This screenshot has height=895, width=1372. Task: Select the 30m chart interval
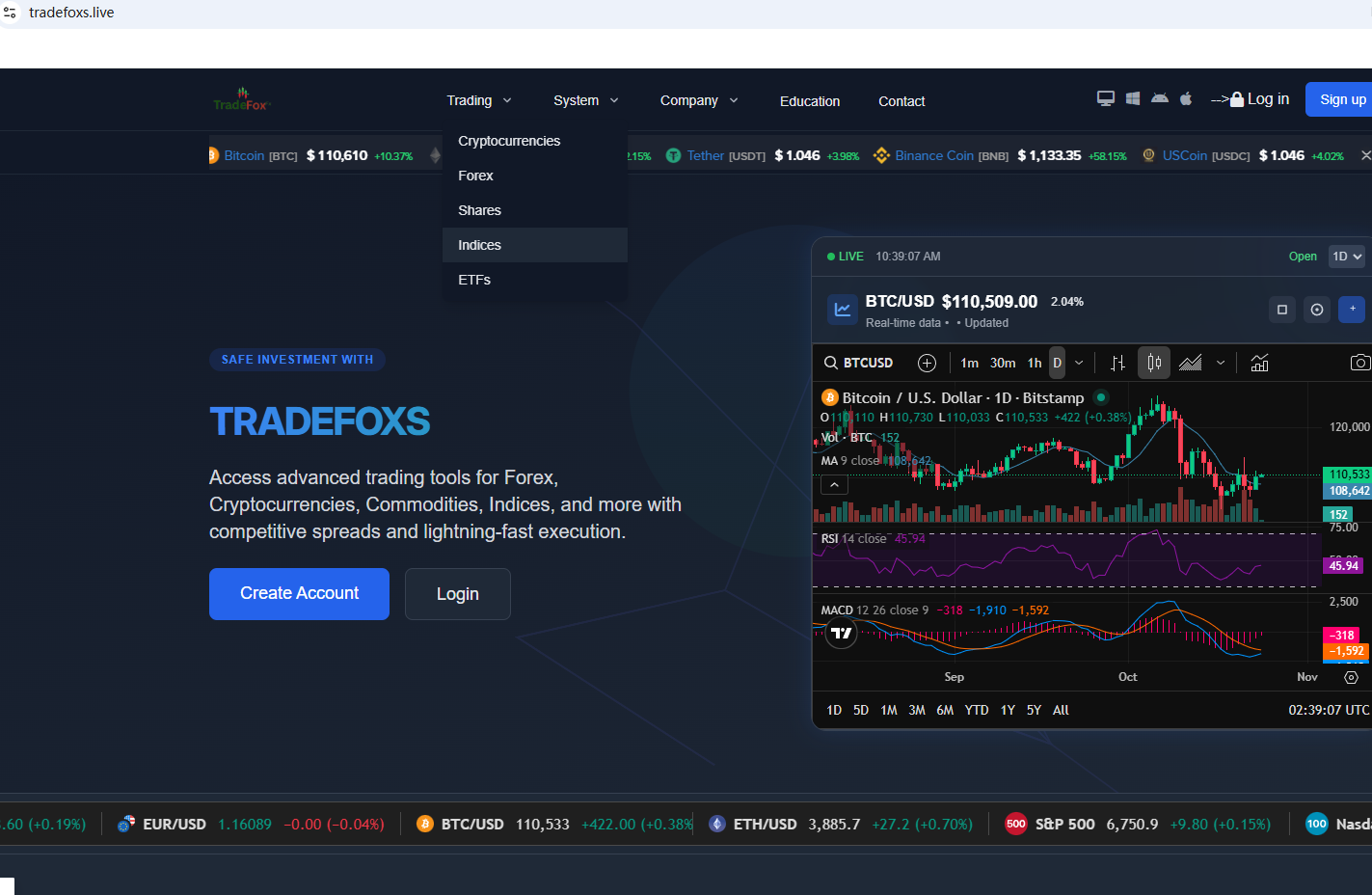point(1003,363)
